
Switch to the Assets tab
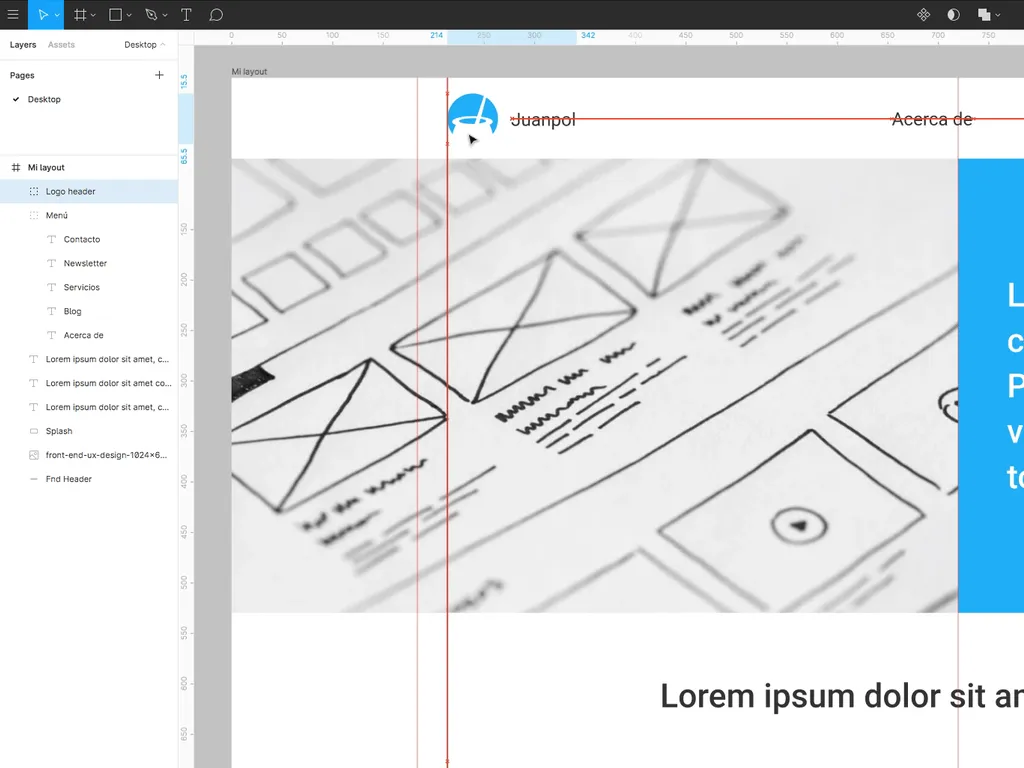61,44
